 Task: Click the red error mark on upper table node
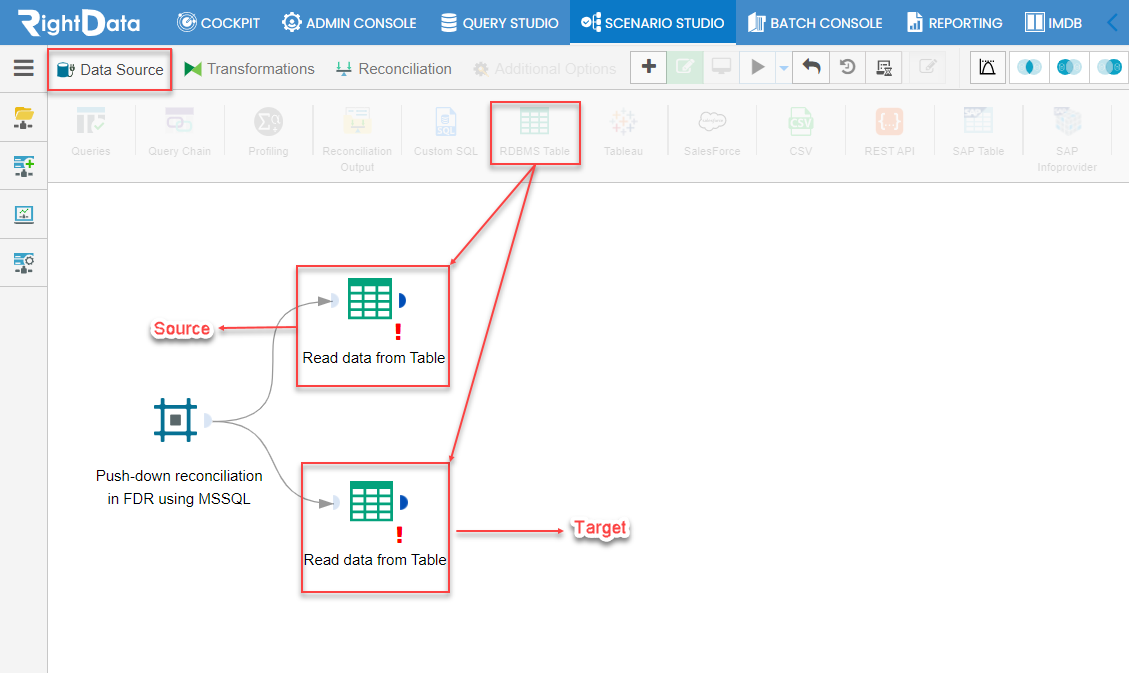coord(397,332)
